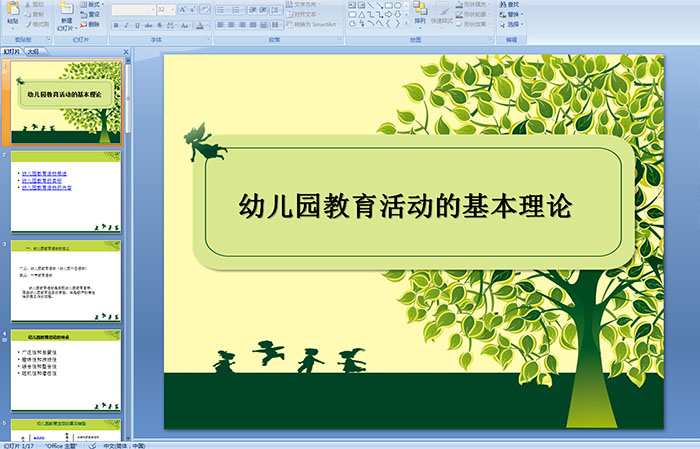Image resolution: width=700 pixels, height=449 pixels.
Task: Expand the line spacing dropdown
Action: click(x=276, y=9)
